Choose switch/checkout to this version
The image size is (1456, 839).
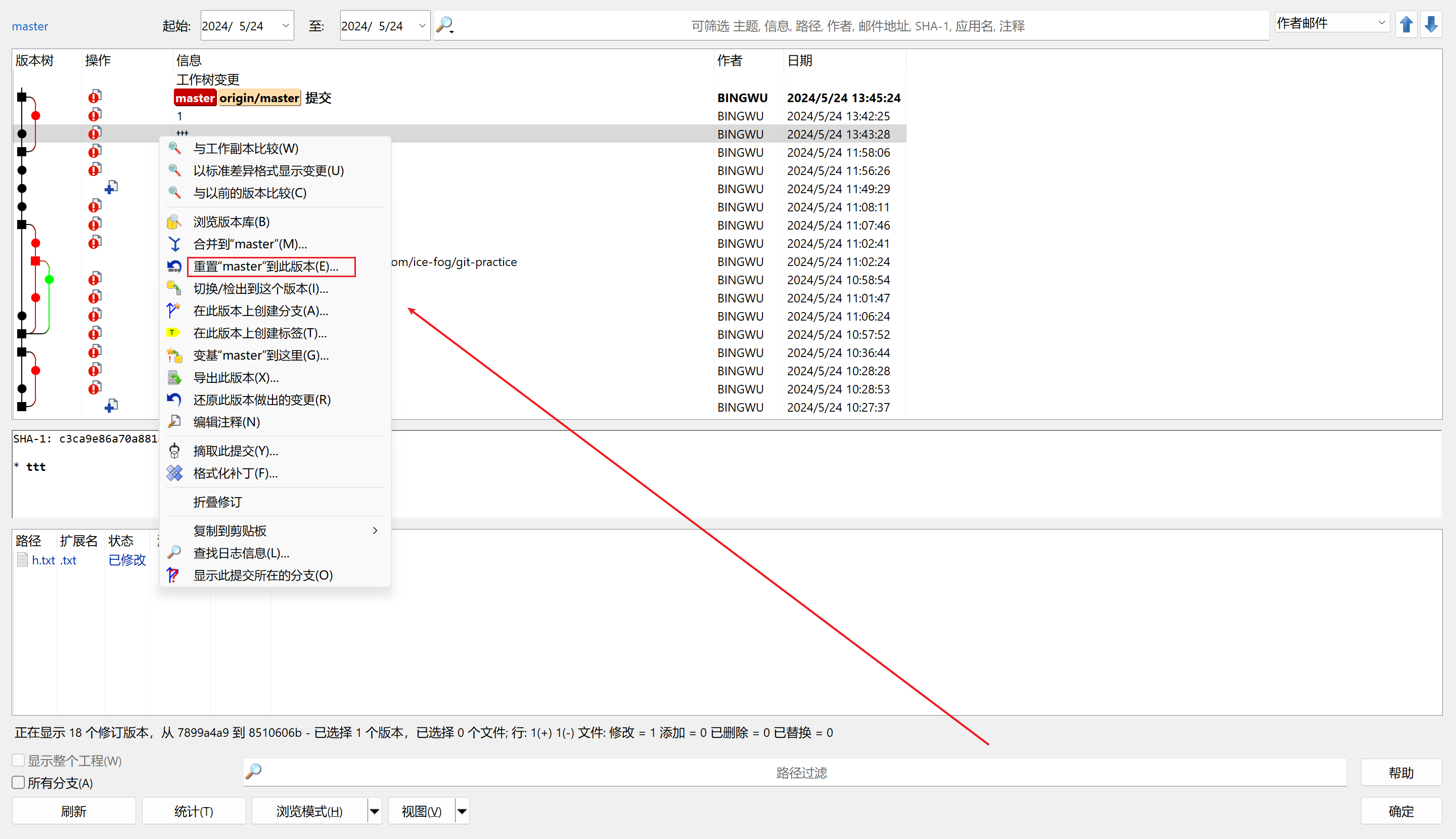click(260, 289)
